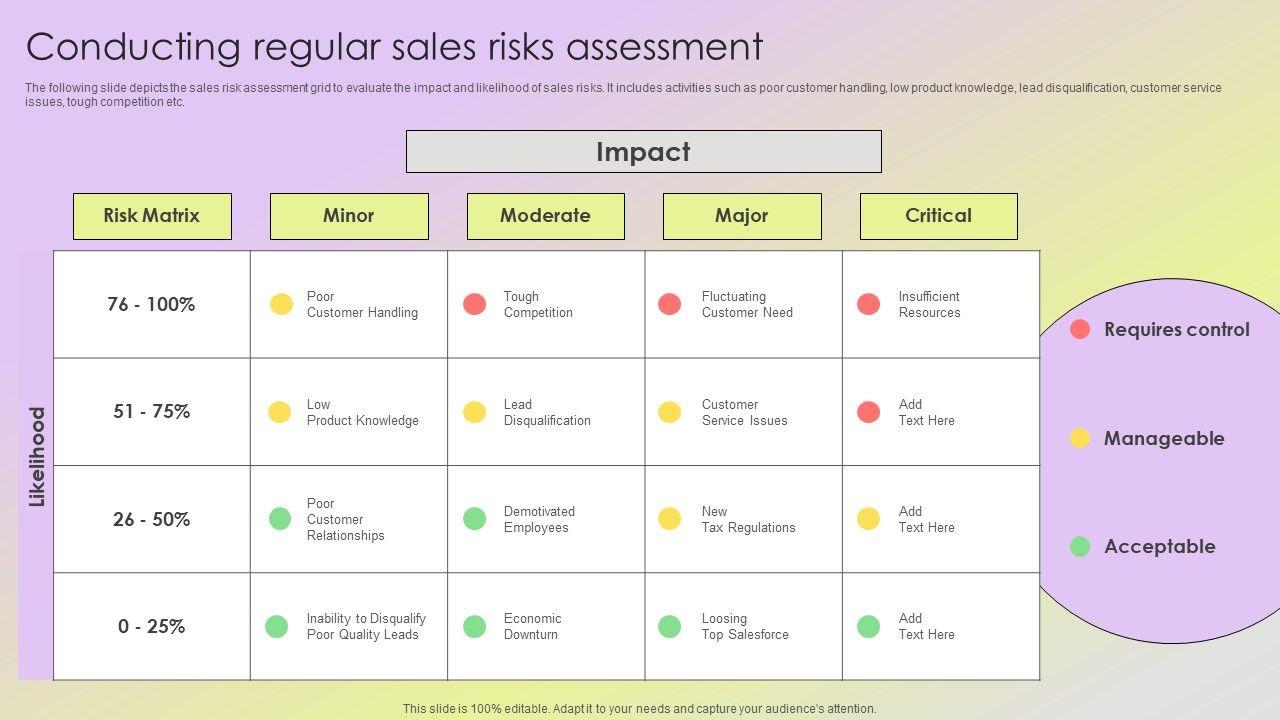Select the red dot beside Fluctuating Customer Need

(x=670, y=304)
